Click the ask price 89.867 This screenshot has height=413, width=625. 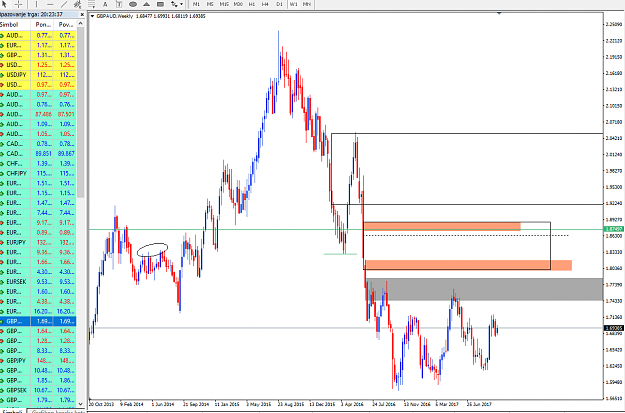[x=66, y=154]
